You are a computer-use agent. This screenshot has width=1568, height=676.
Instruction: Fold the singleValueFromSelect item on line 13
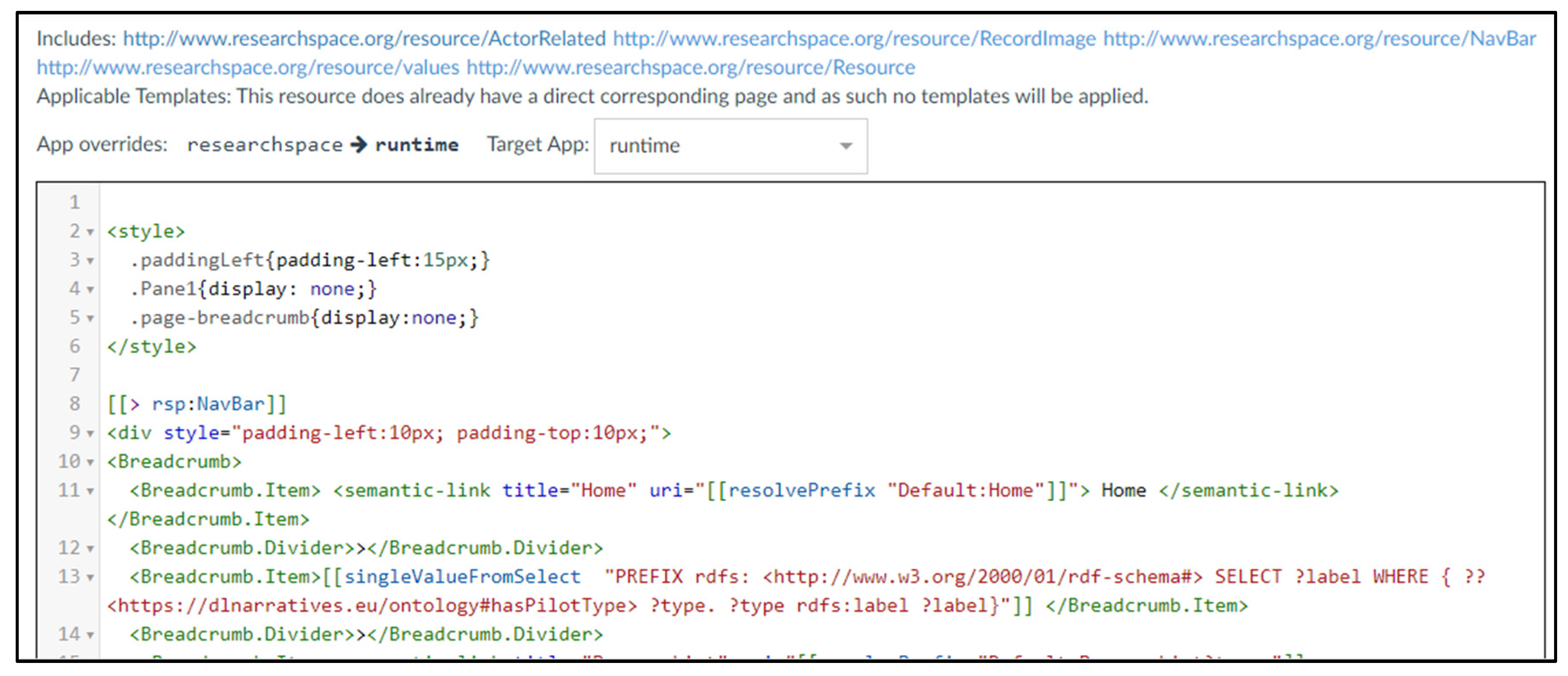[90, 578]
